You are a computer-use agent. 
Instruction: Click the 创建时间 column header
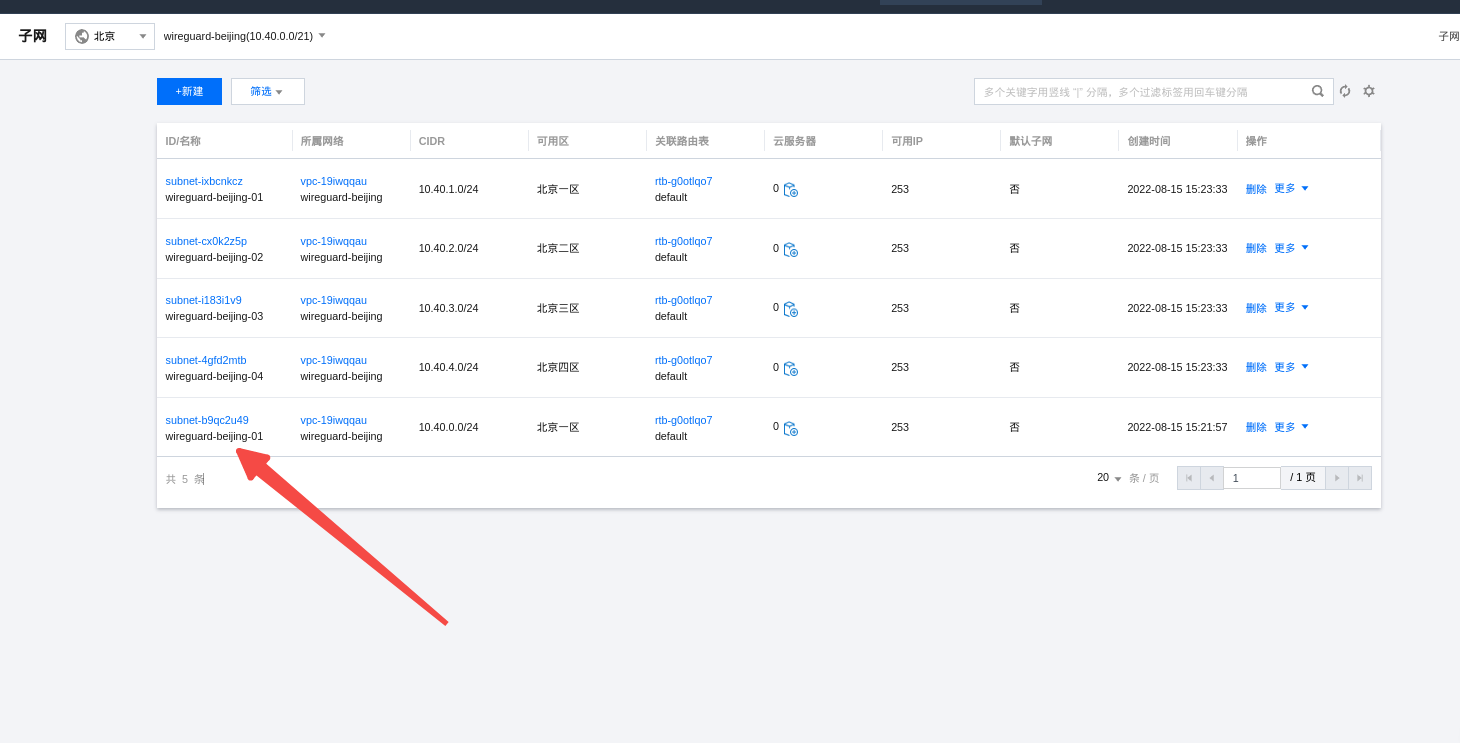(1149, 141)
